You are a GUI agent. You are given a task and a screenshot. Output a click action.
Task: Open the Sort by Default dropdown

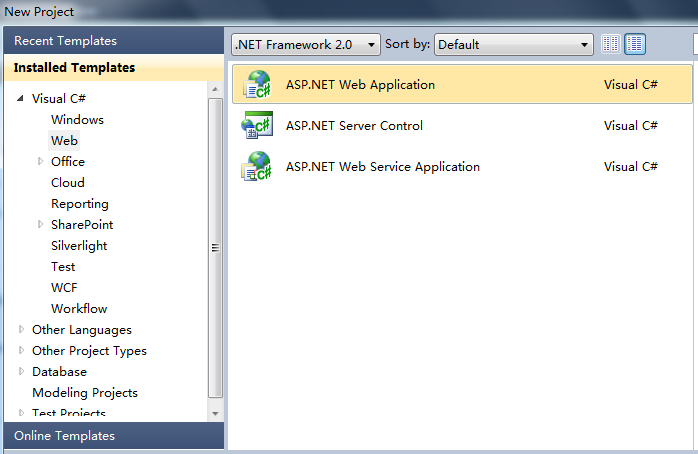[514, 44]
